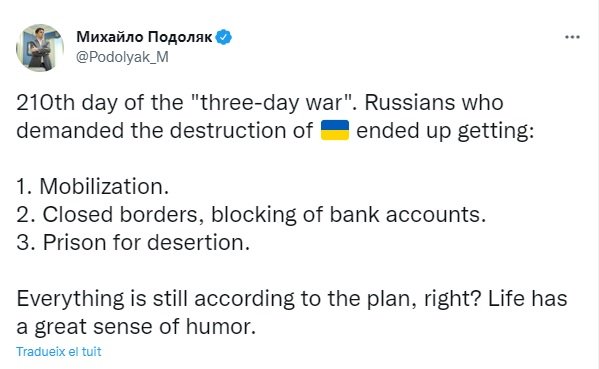Click the text '2. Closed borders,'

(x=110, y=214)
